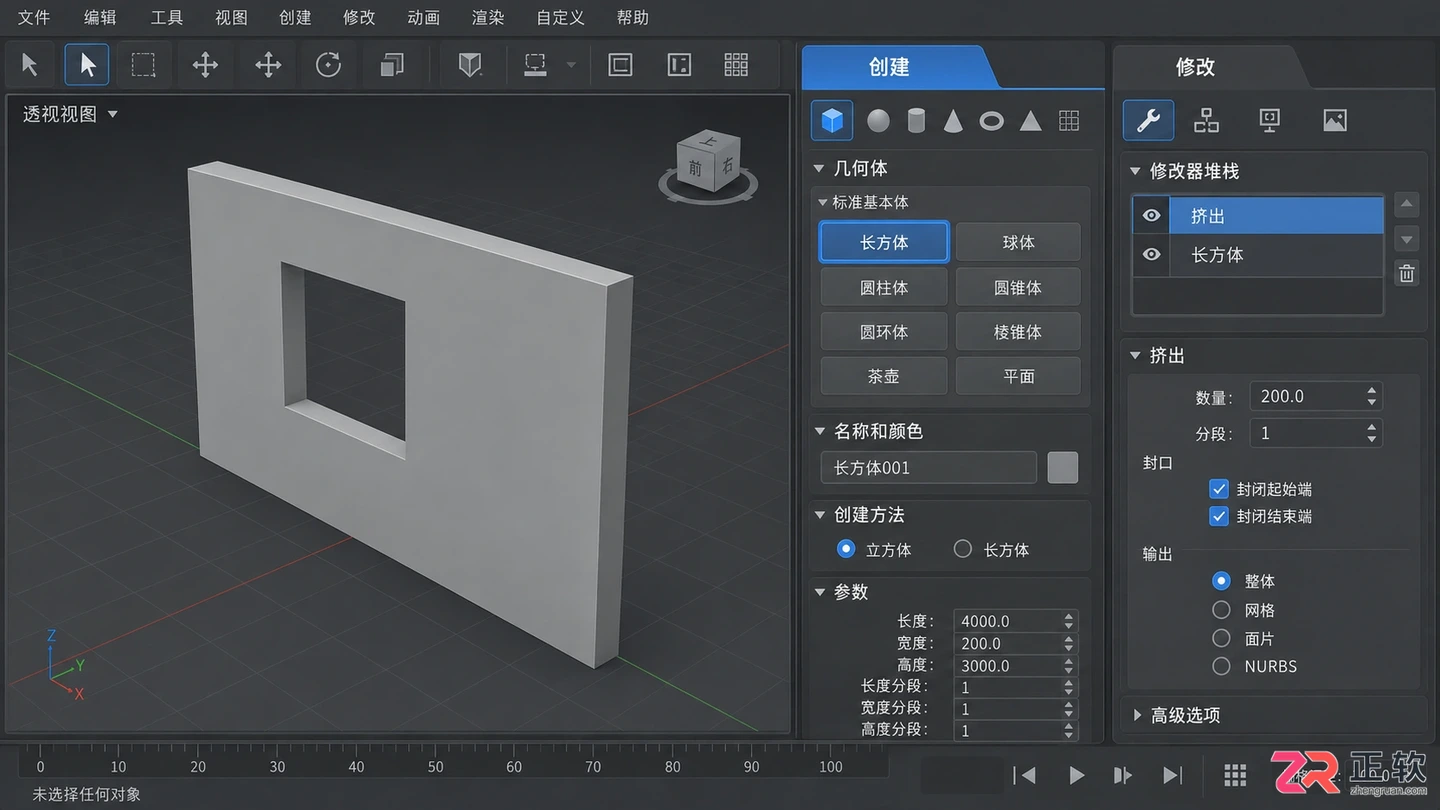
Task: Choose the dashed rectangular selection region tool
Action: 143,66
